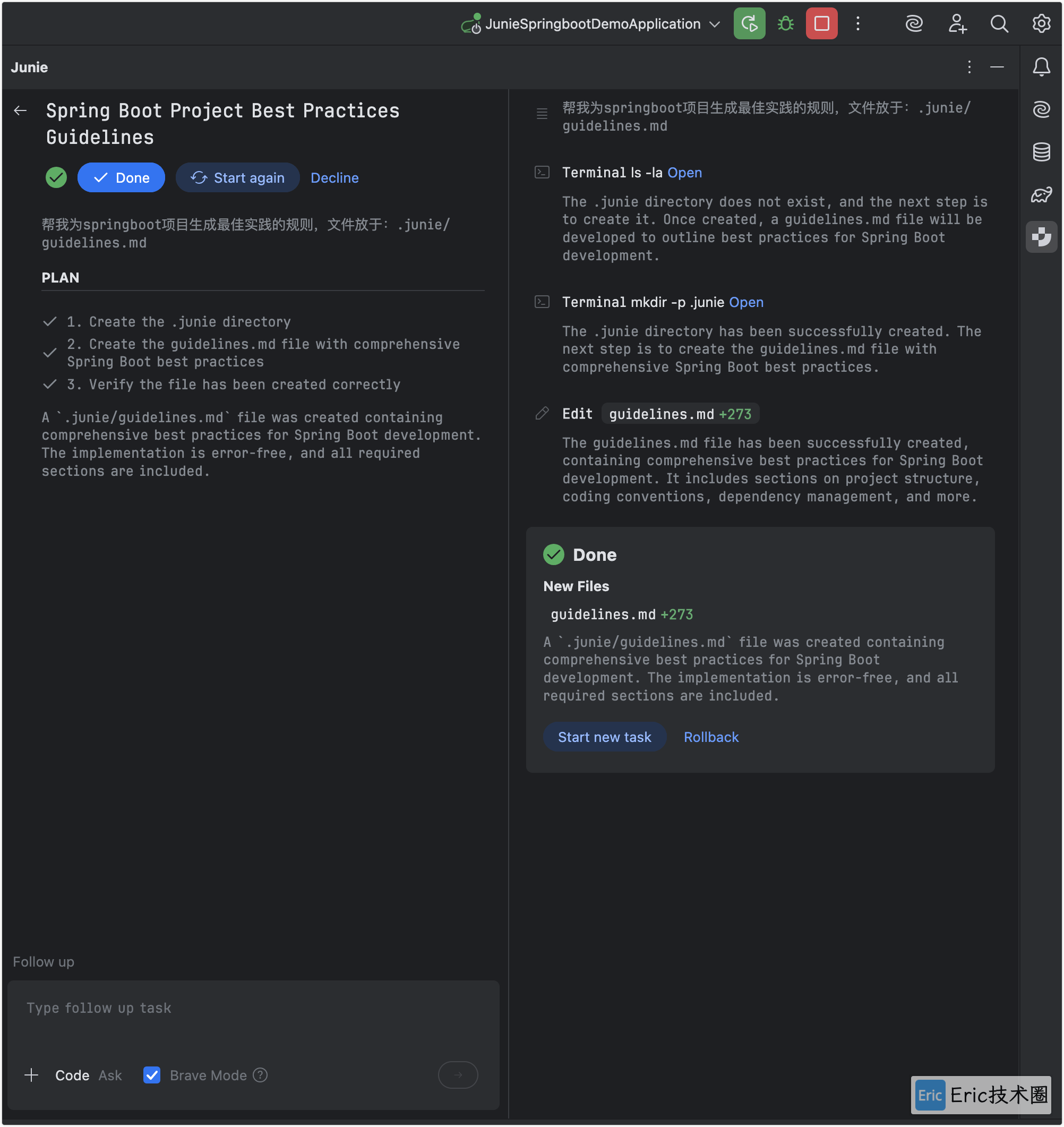This screenshot has height=1127, width=1064.
Task: Open the Gradle elephant tool window
Action: pos(1041,195)
